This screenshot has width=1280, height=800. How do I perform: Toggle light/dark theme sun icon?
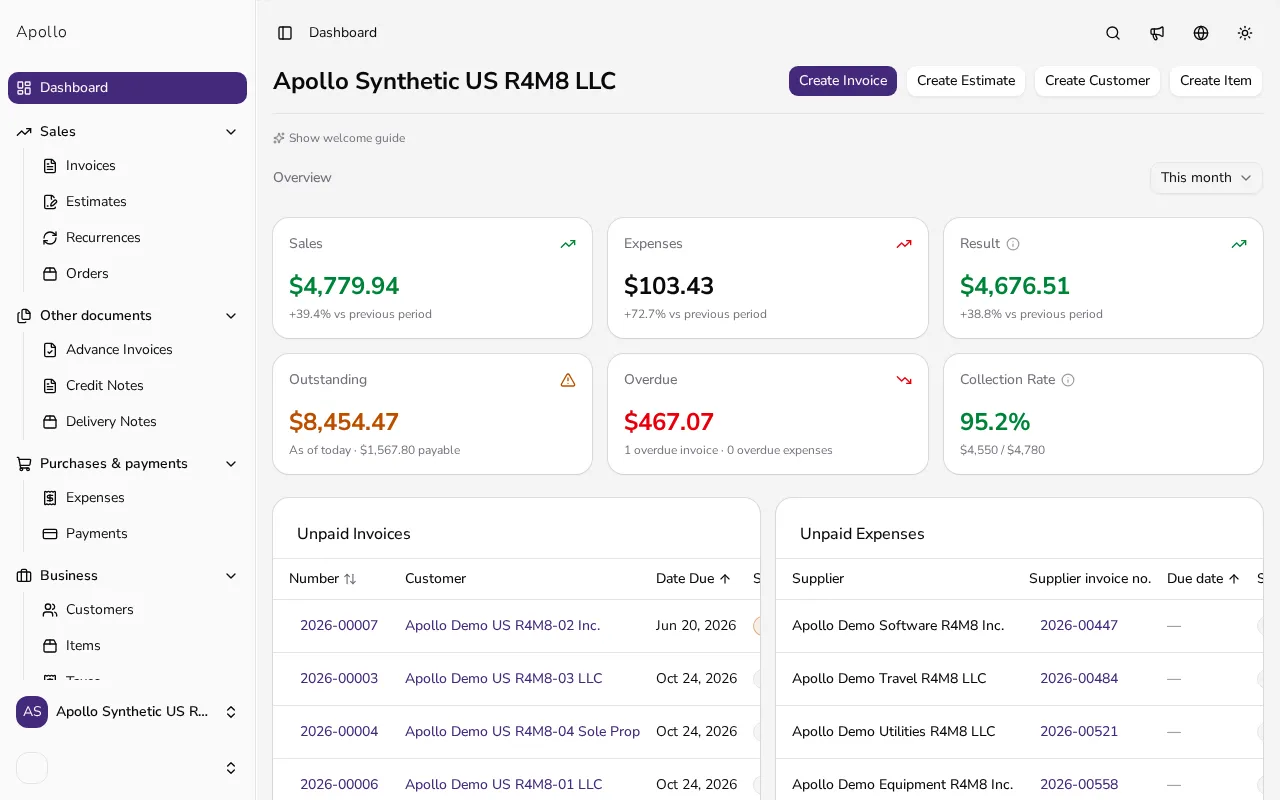[1245, 33]
